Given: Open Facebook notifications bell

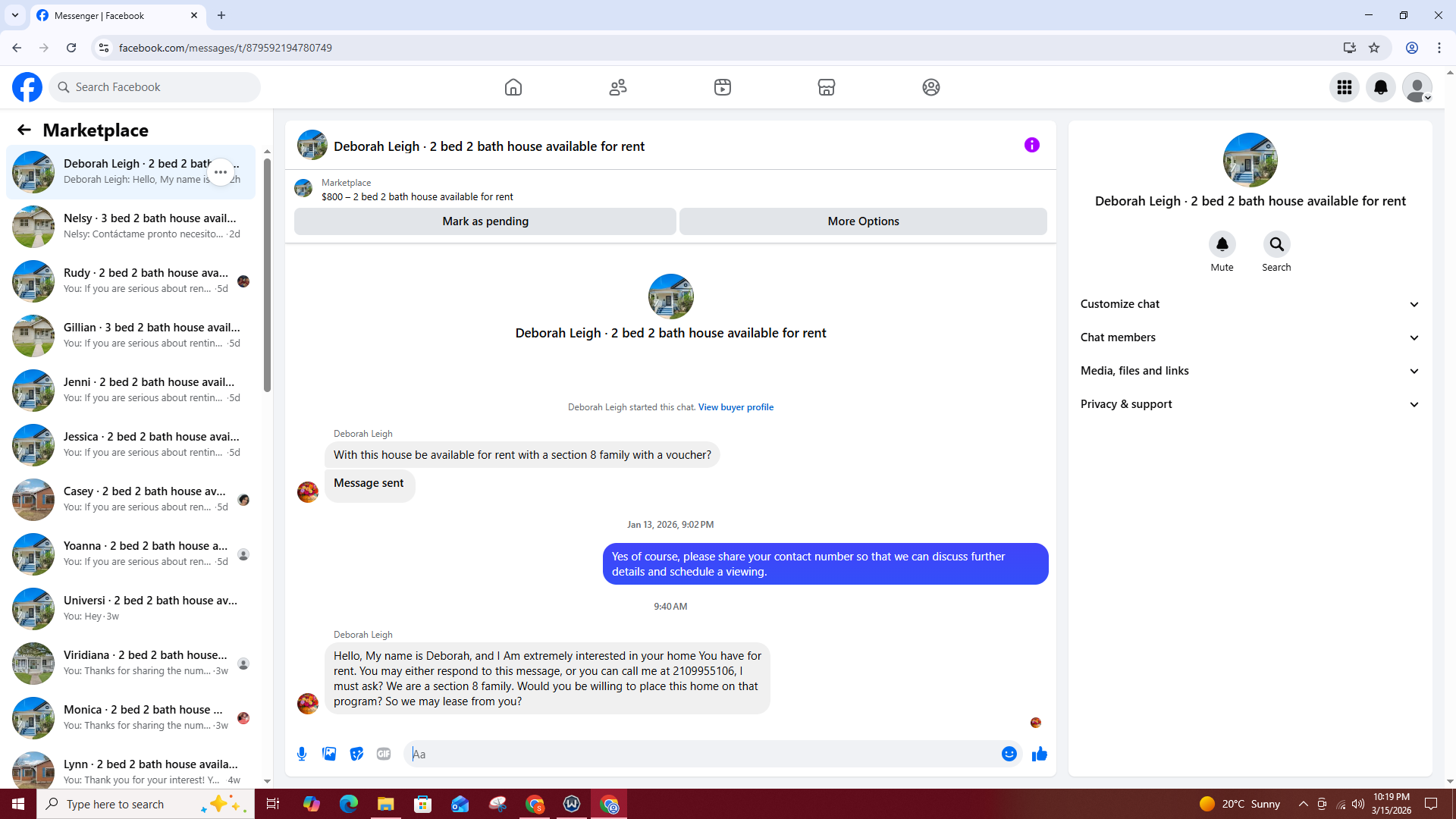Looking at the screenshot, I should (x=1381, y=87).
